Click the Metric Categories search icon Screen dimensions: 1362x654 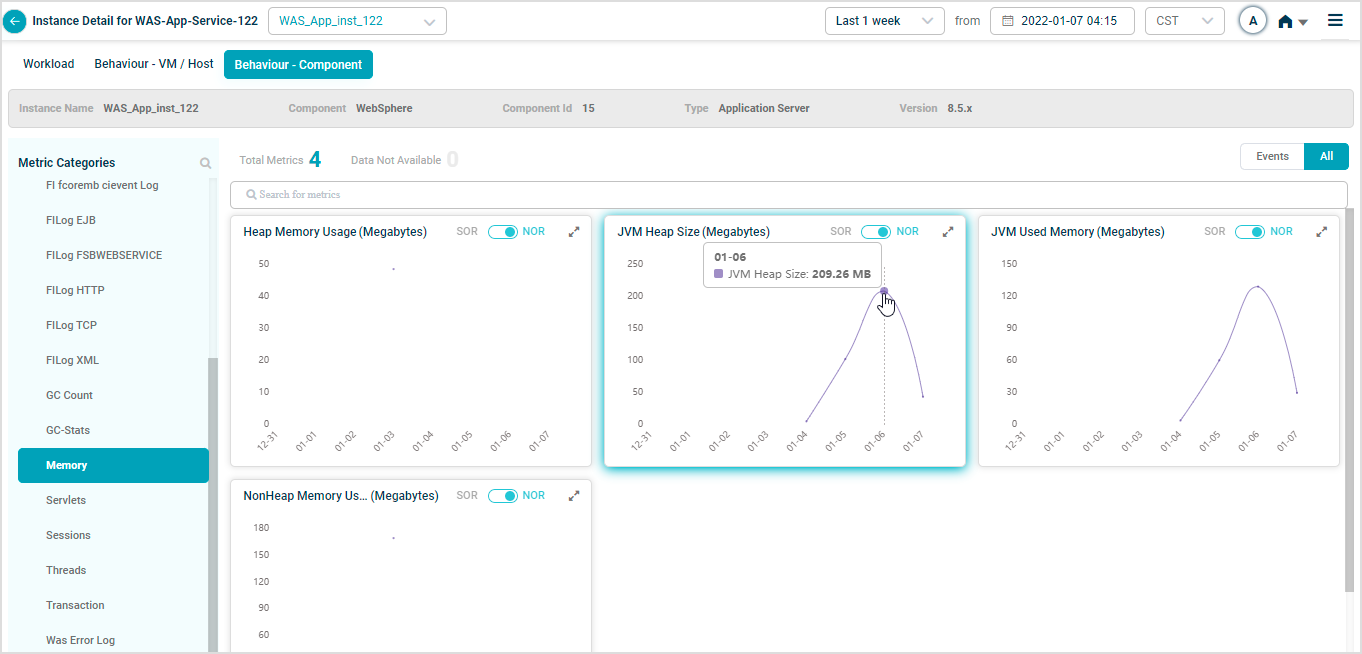coord(205,163)
